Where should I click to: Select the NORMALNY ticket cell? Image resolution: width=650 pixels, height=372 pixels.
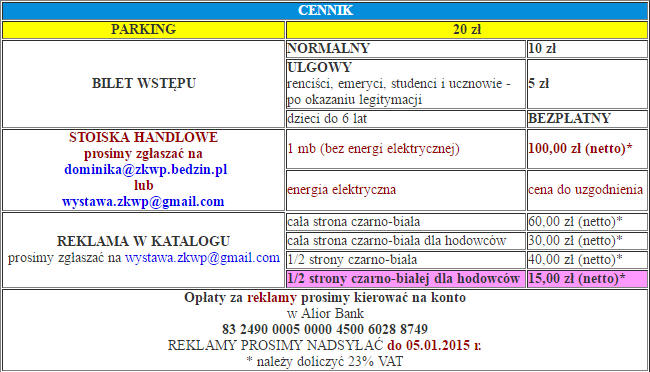pos(405,49)
